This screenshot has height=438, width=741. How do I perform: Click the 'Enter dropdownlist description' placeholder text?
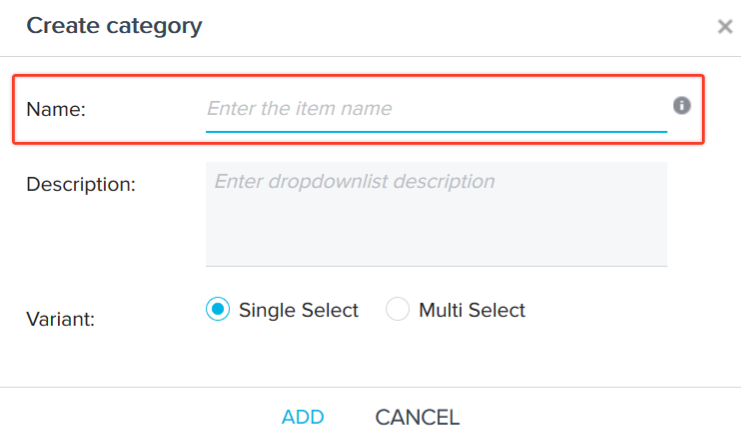[x=355, y=181]
